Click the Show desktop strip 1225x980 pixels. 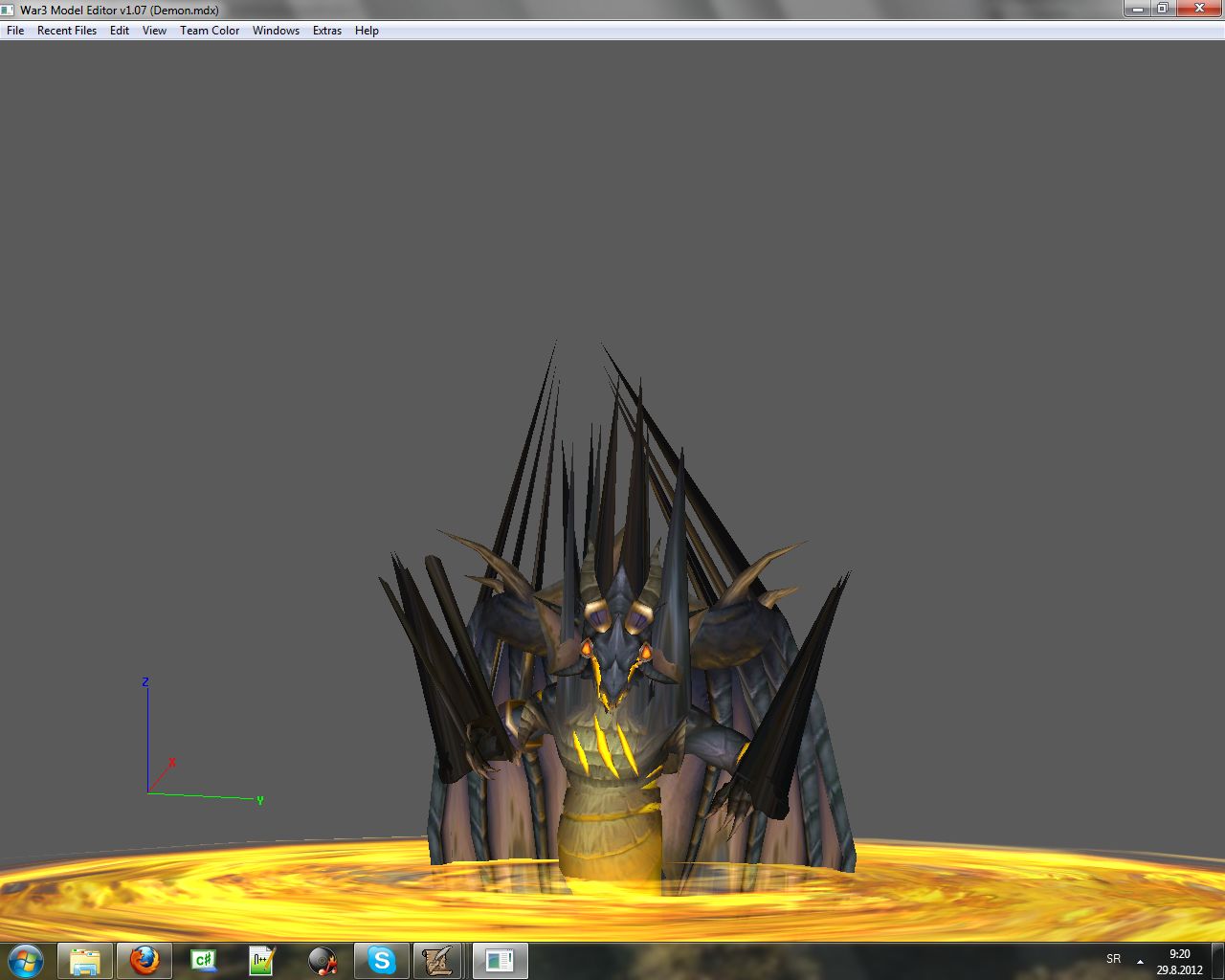coord(1217,961)
